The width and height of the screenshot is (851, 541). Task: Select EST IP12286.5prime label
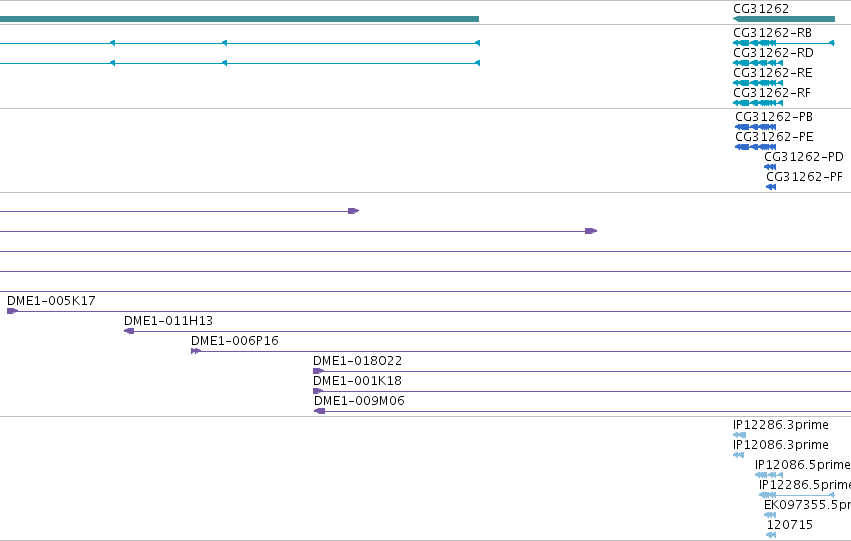pyautogui.click(x=805, y=485)
